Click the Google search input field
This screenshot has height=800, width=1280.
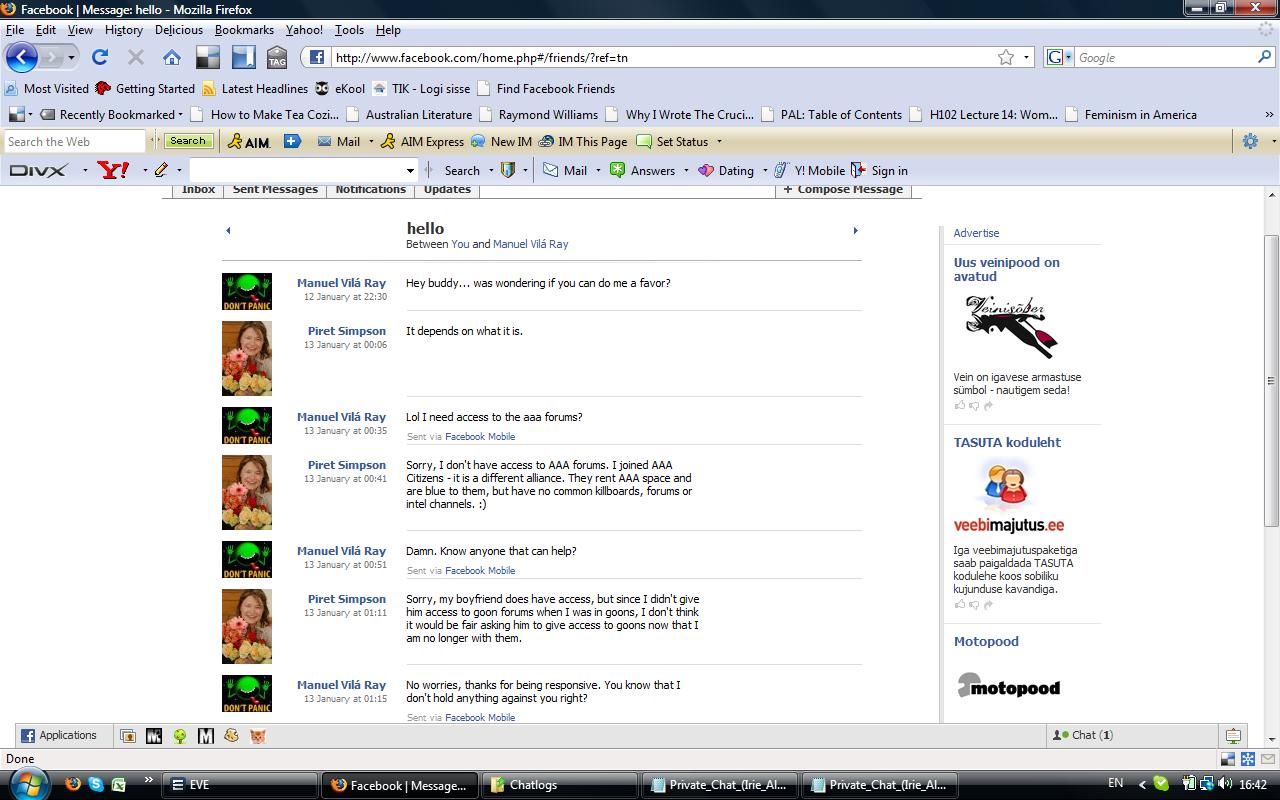pyautogui.click(x=1165, y=58)
